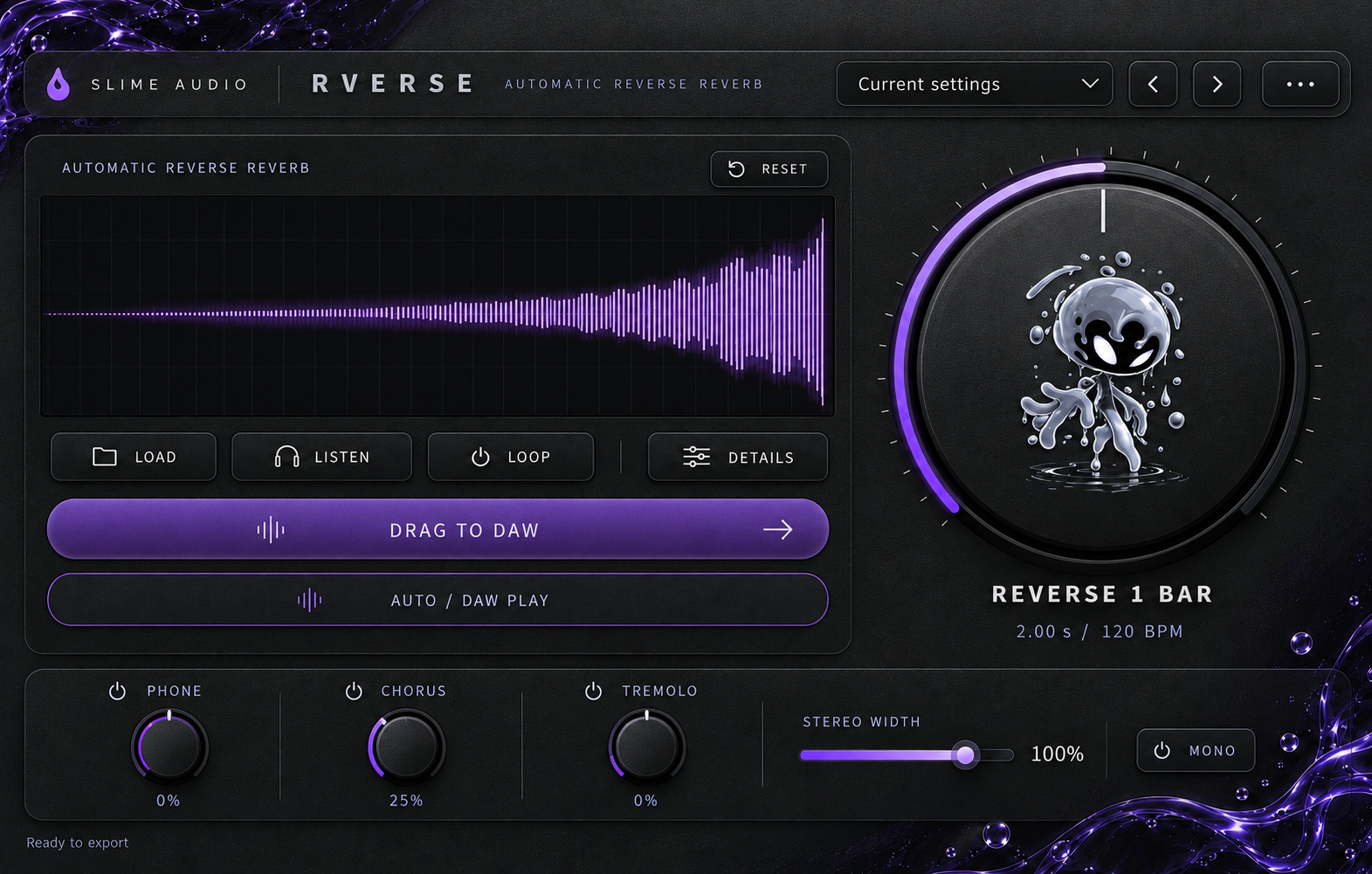Go to the next preset

[x=1217, y=84]
